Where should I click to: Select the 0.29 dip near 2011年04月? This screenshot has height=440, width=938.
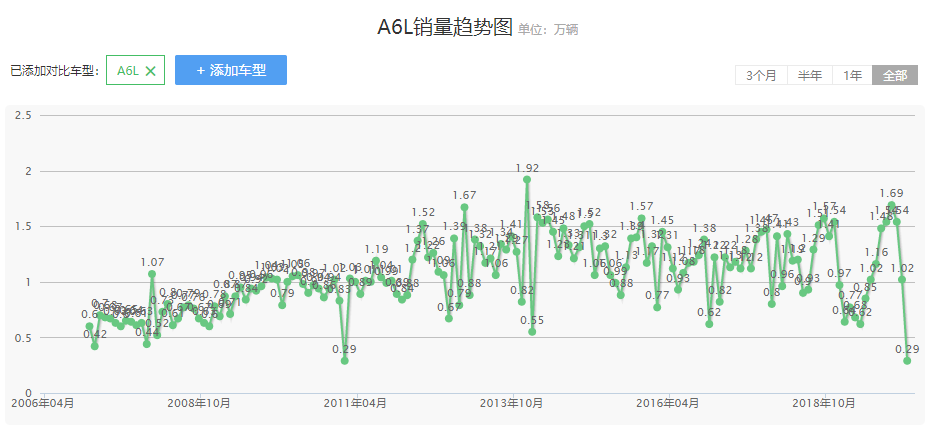coord(345,360)
